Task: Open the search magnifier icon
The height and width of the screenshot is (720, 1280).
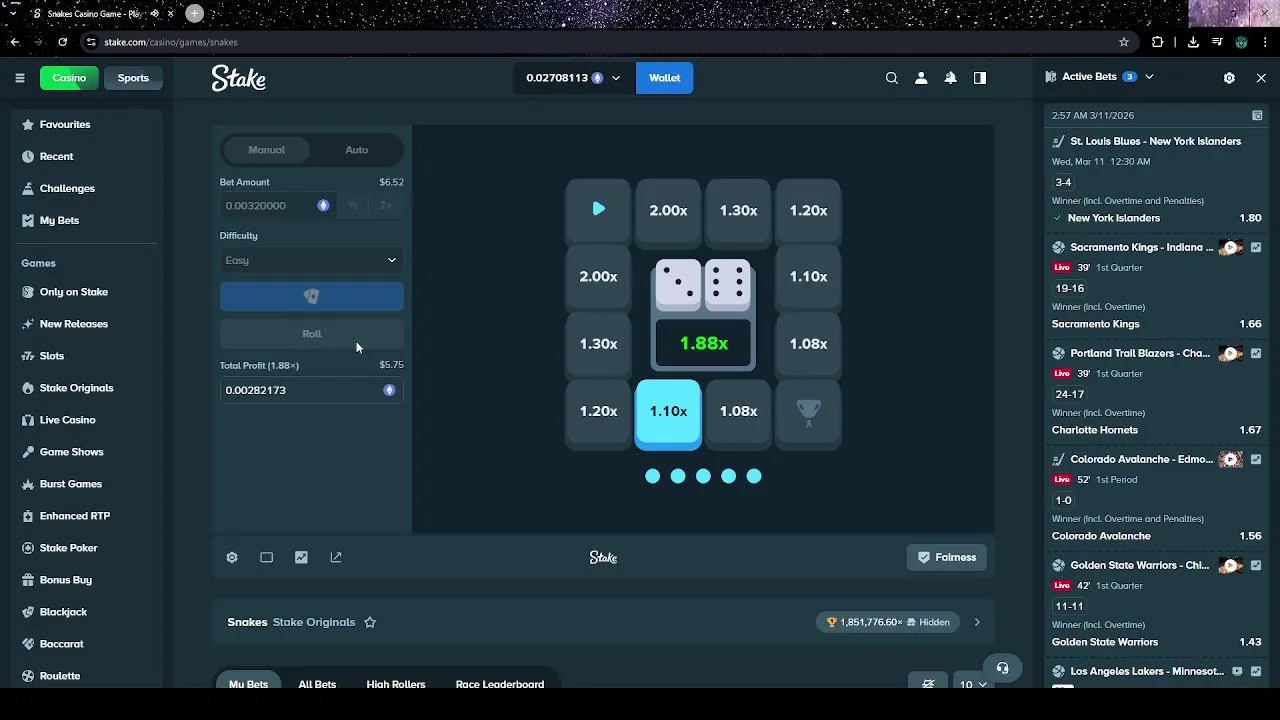Action: [892, 78]
